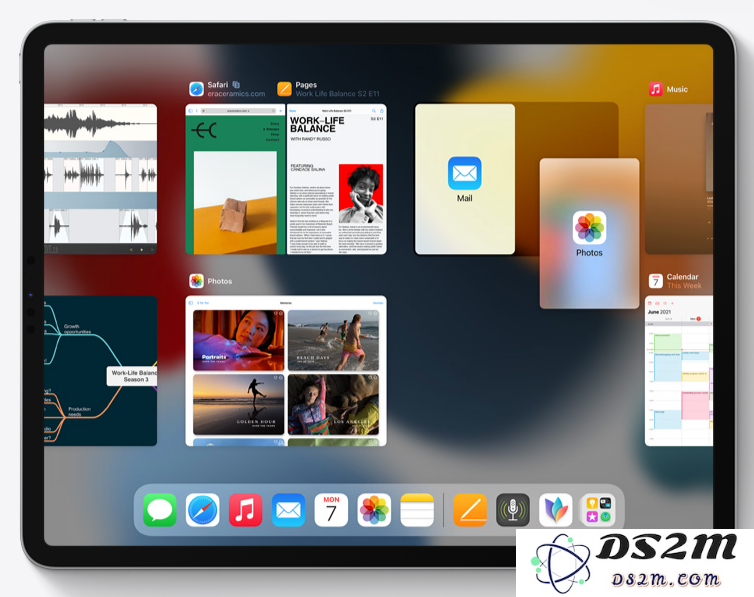
Task: Tap the Shop link on ceramics site
Action: [274, 135]
